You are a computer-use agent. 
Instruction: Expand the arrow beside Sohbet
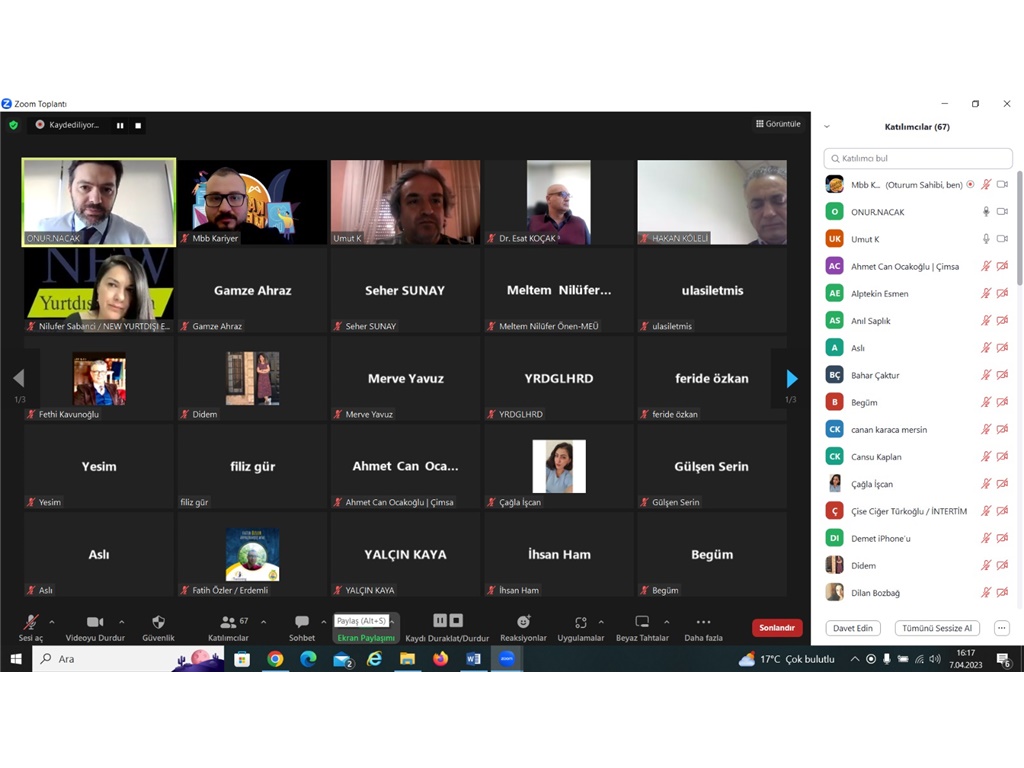(323, 622)
